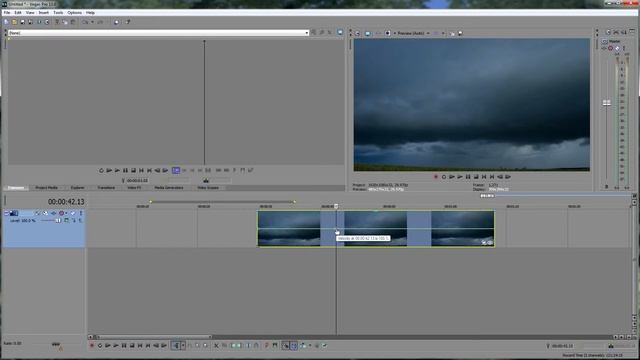Screen dimensions: 640x360
Task: Click the Undo toolbar icon
Action: click(85, 22)
